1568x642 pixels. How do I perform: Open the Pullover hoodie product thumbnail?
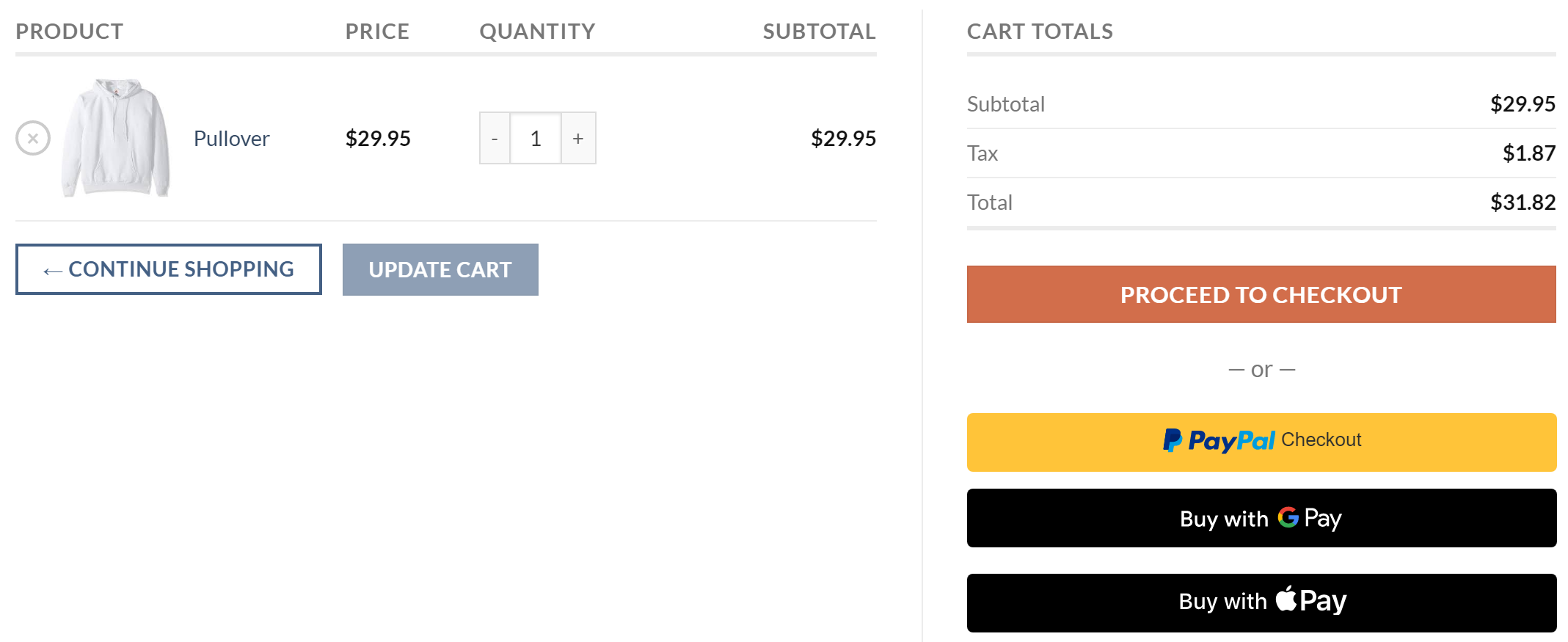(x=116, y=138)
